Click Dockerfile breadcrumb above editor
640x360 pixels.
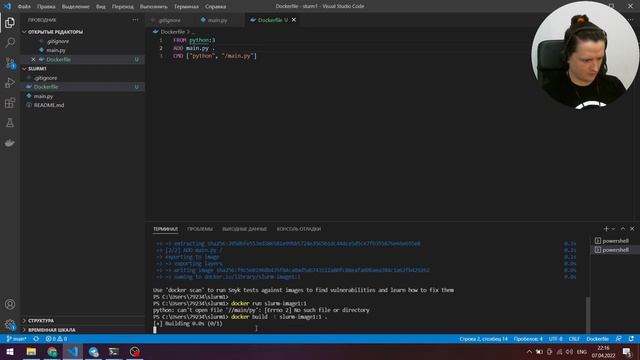coord(172,32)
